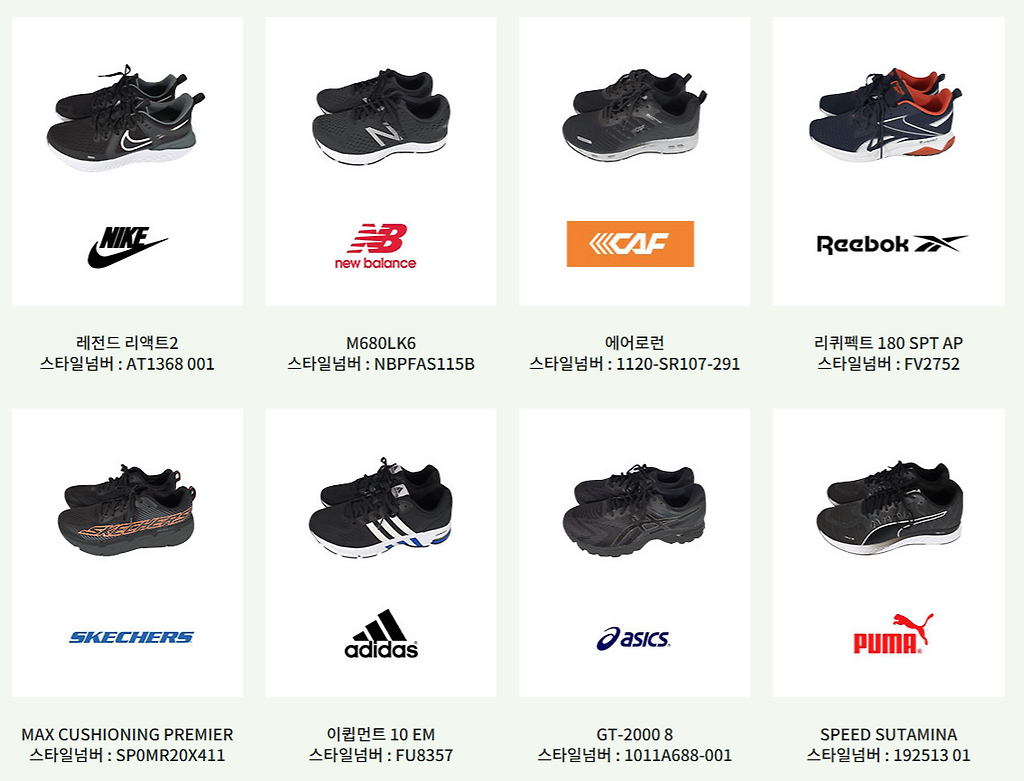The width and height of the screenshot is (1024, 781).
Task: Select the blue Skechers logo
Action: click(x=131, y=637)
